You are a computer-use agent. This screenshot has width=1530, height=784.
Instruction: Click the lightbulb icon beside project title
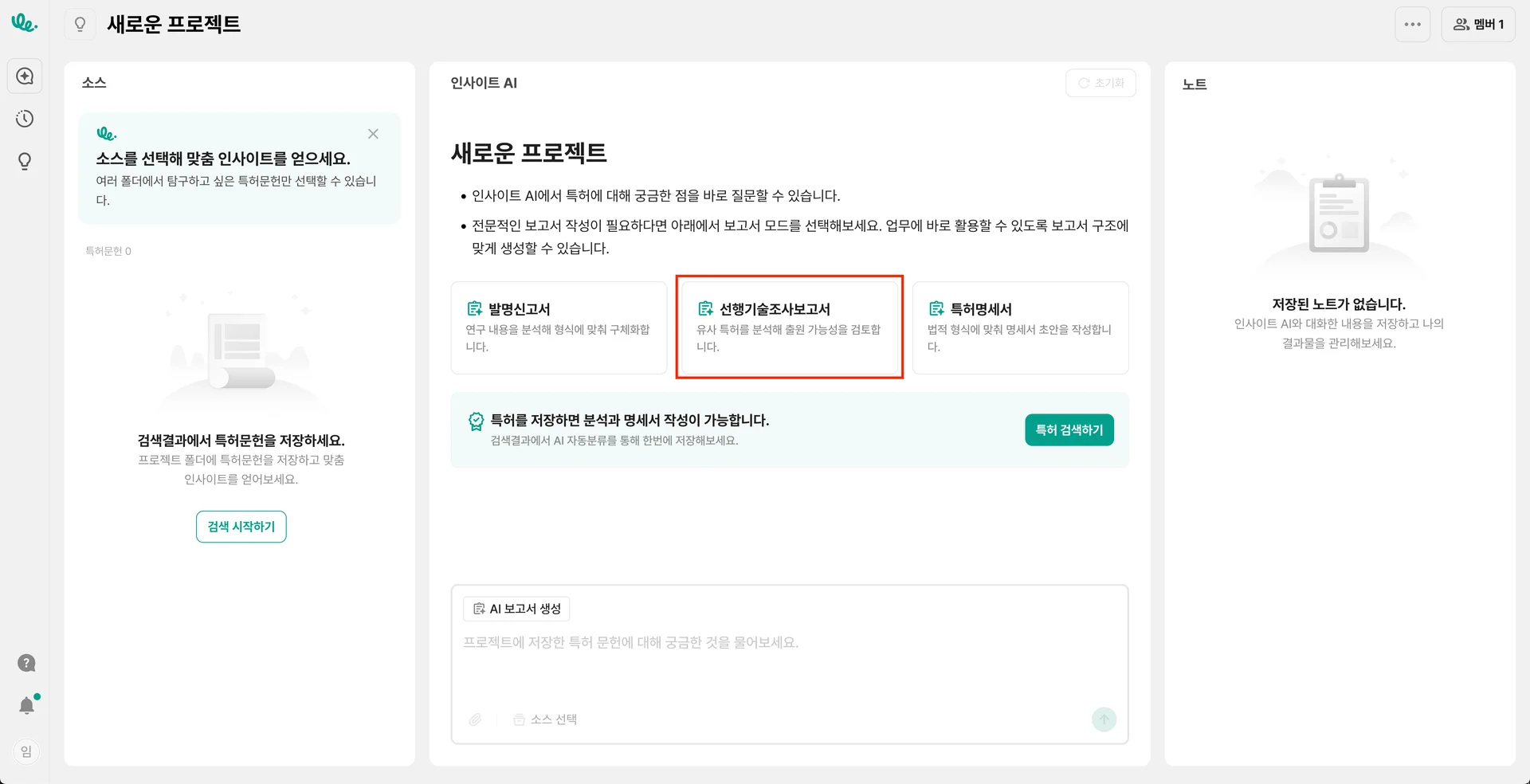[x=80, y=24]
